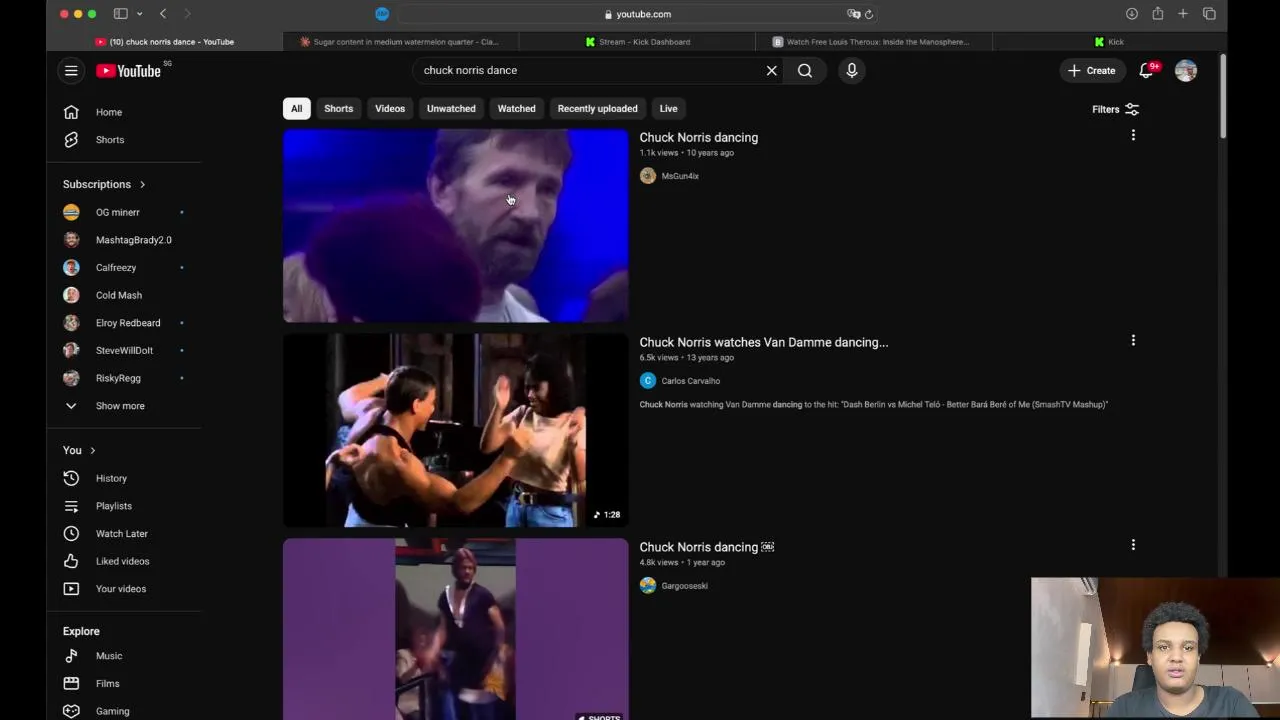Expand Subscriptions section chevron

[142, 184]
